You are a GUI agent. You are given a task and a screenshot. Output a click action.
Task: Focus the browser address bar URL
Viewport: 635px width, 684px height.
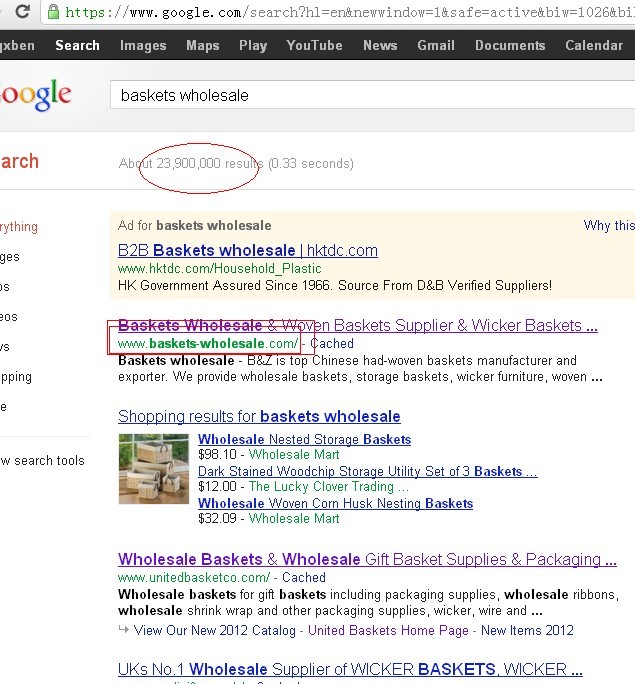tap(349, 12)
